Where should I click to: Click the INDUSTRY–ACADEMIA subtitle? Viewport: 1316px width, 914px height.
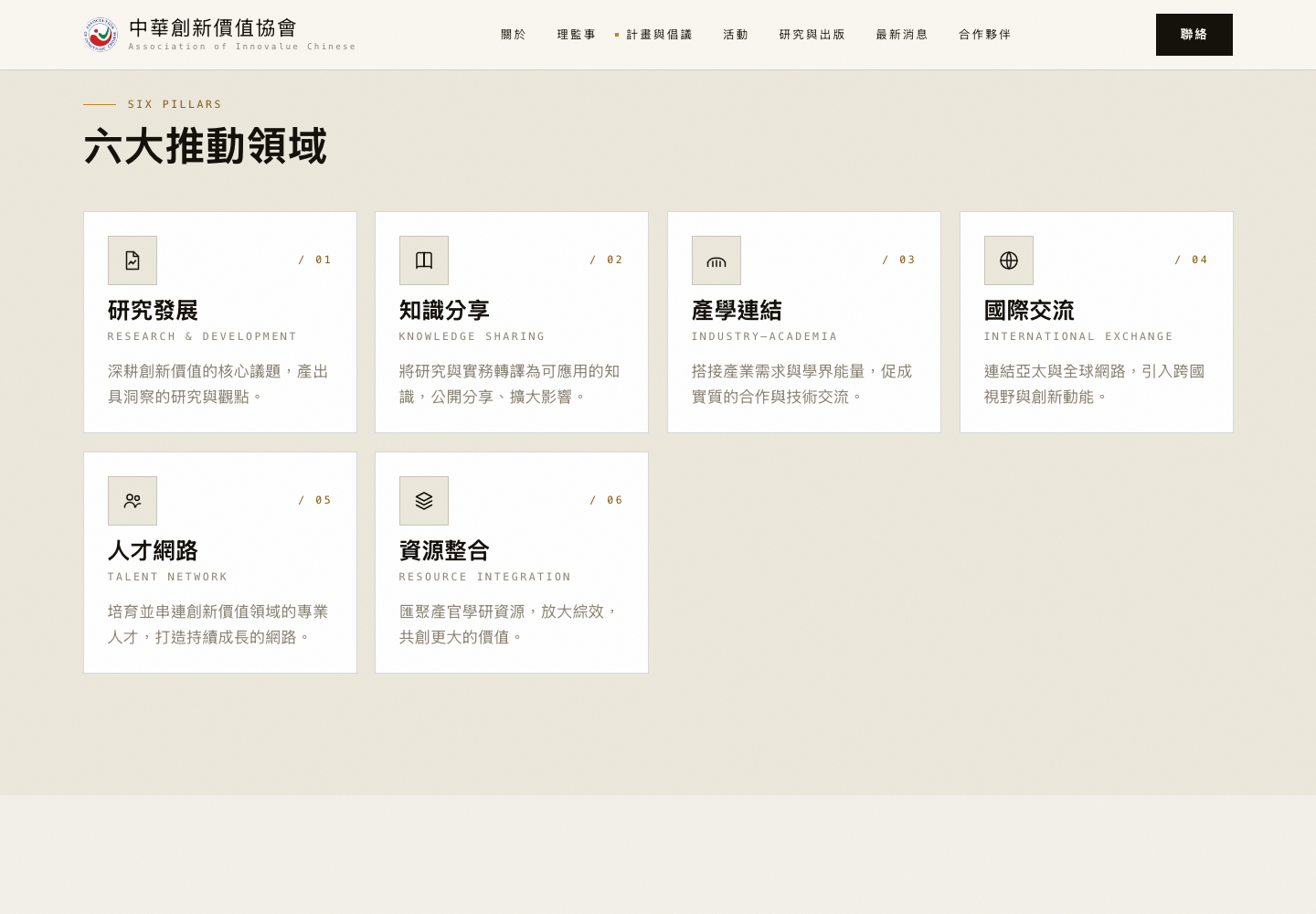(764, 336)
